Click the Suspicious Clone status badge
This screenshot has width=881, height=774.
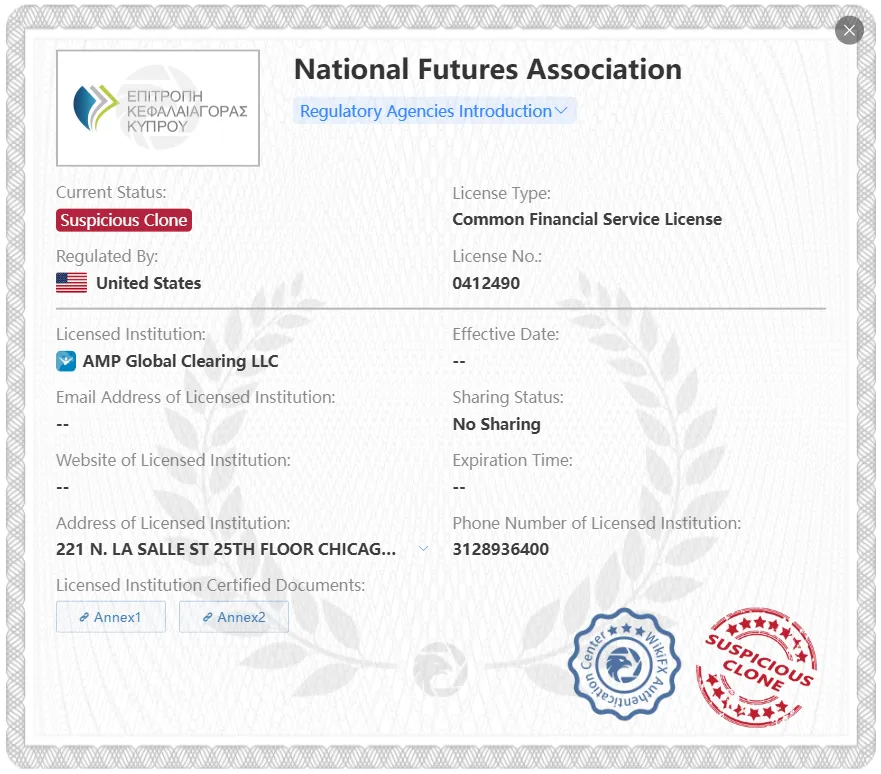click(x=124, y=220)
